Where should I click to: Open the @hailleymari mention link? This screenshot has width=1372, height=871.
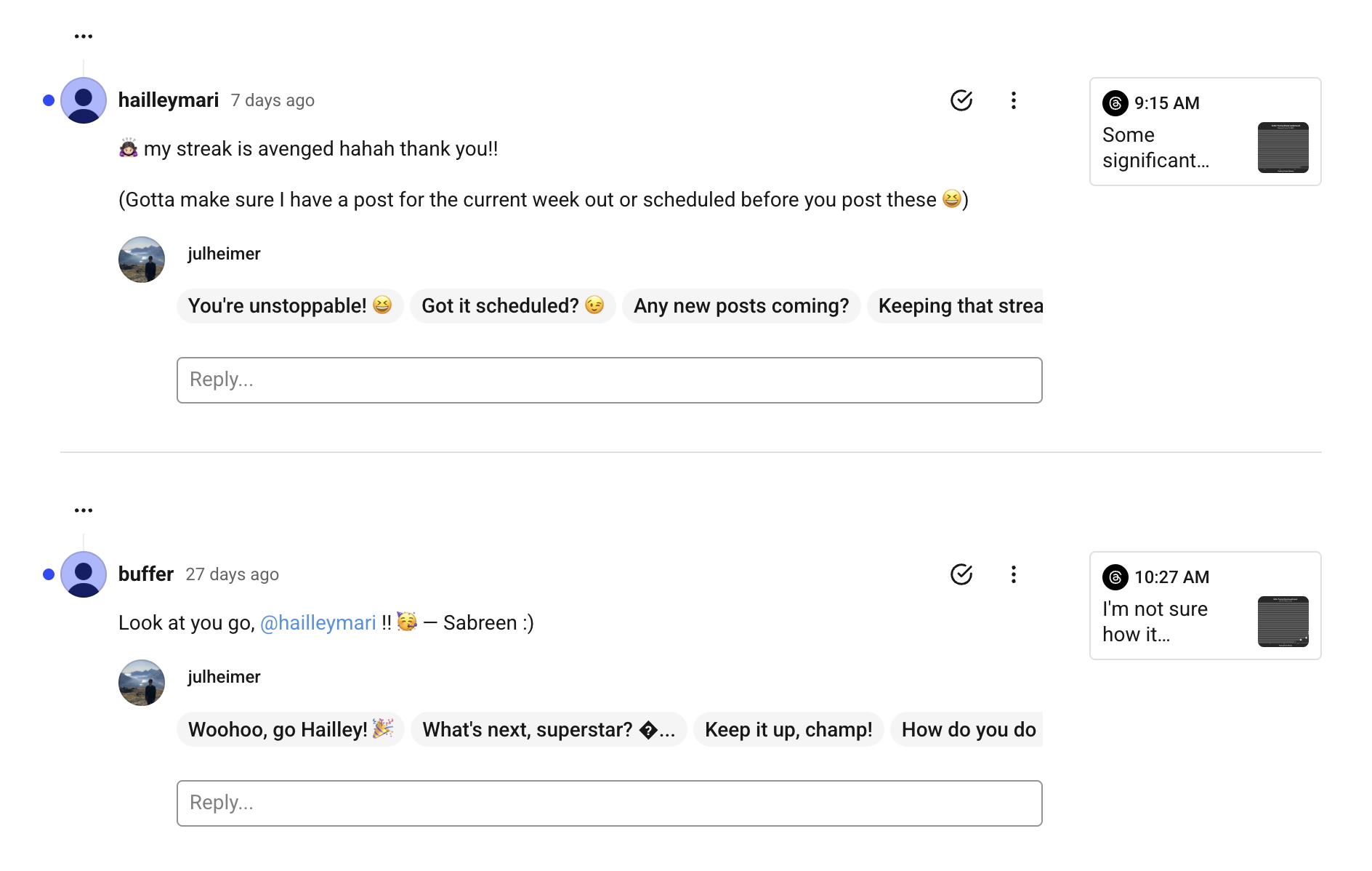tap(318, 623)
